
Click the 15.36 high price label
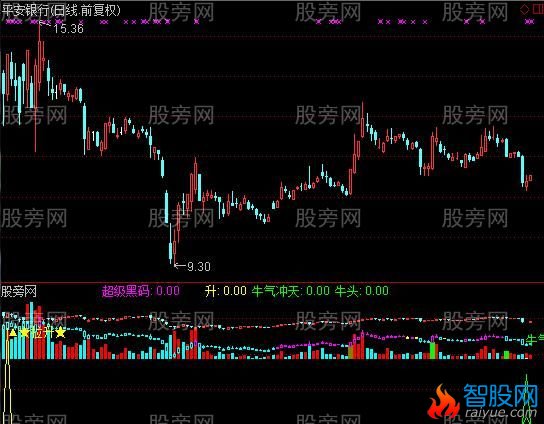point(68,28)
